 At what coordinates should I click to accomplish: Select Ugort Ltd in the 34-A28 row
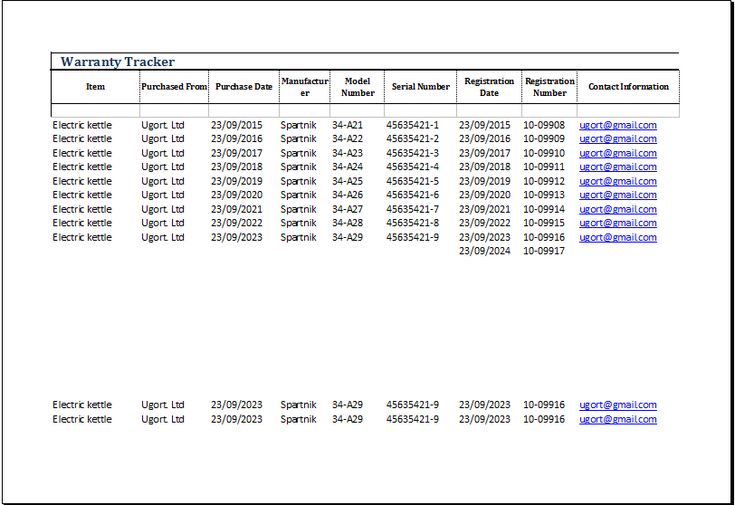tap(163, 223)
